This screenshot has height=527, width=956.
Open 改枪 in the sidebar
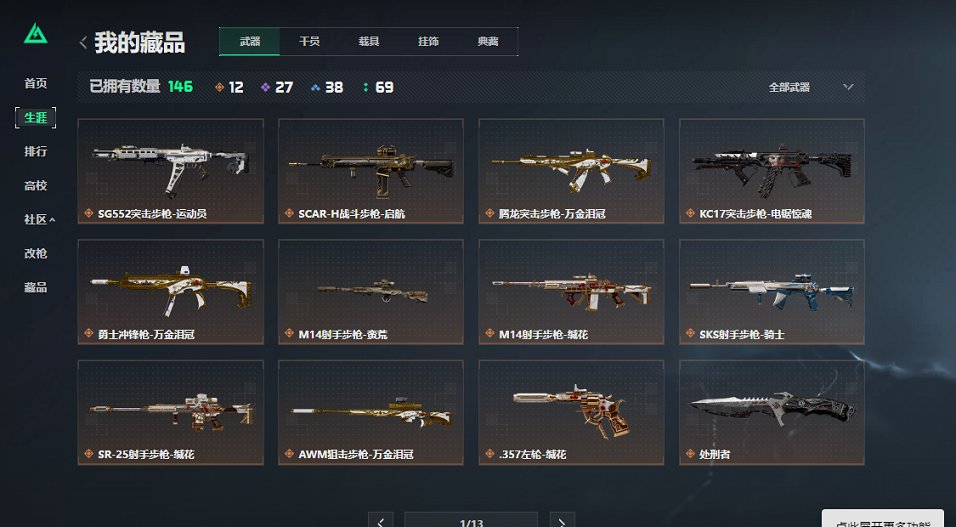[35, 253]
